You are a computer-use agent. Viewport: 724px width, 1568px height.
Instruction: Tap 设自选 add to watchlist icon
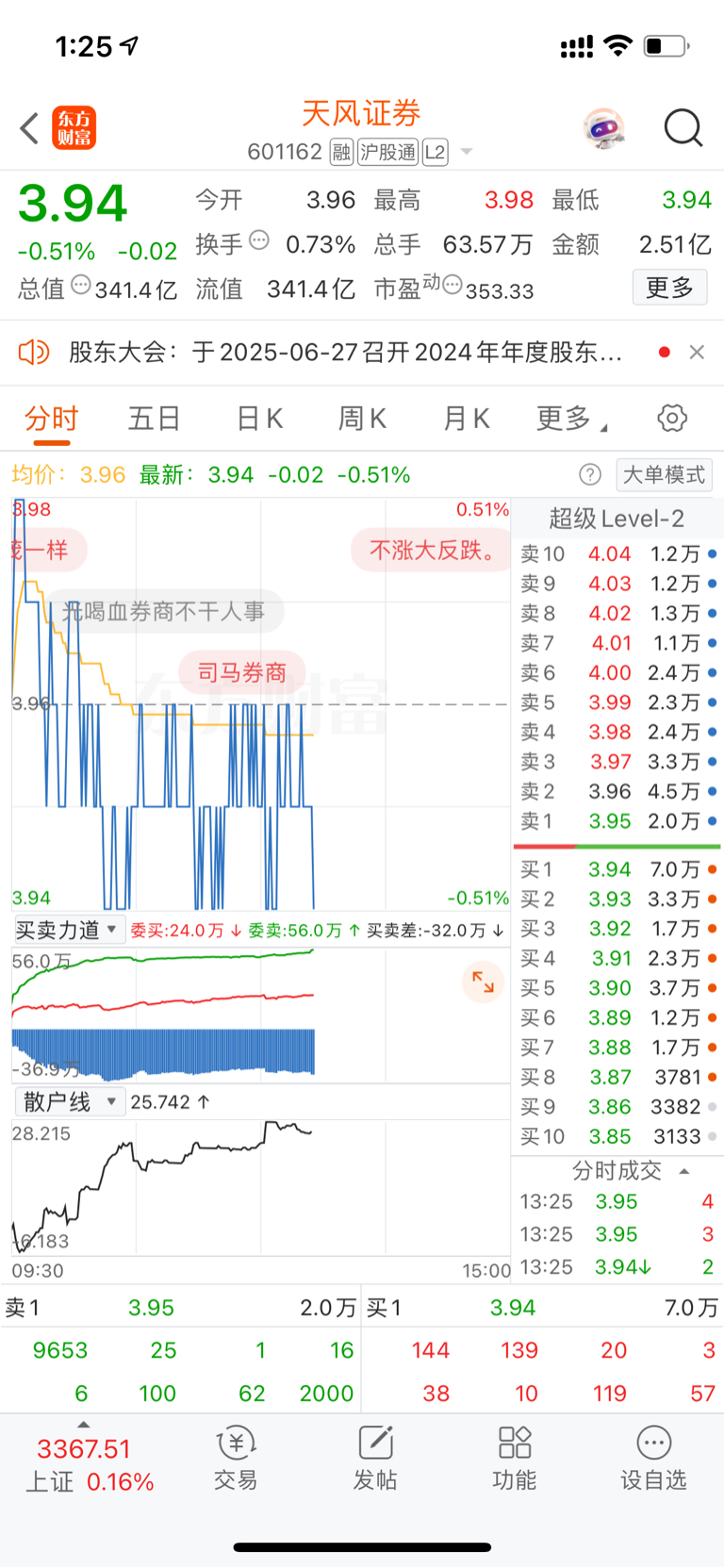[653, 1458]
